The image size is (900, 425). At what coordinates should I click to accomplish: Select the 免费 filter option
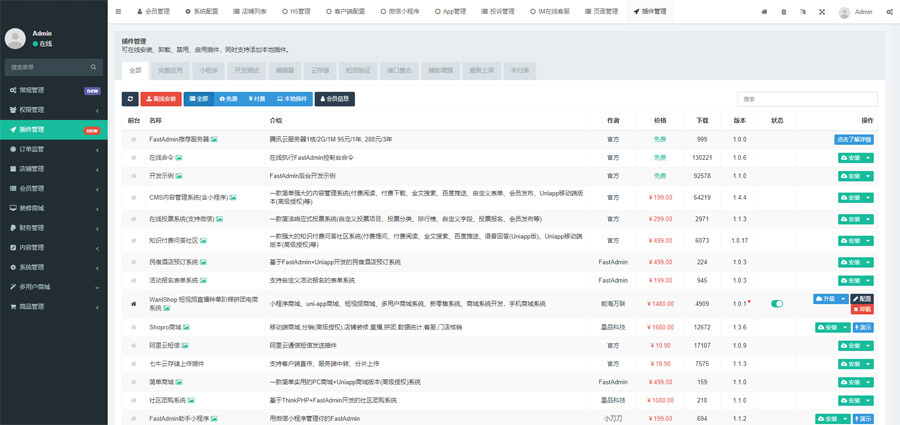pyautogui.click(x=227, y=99)
